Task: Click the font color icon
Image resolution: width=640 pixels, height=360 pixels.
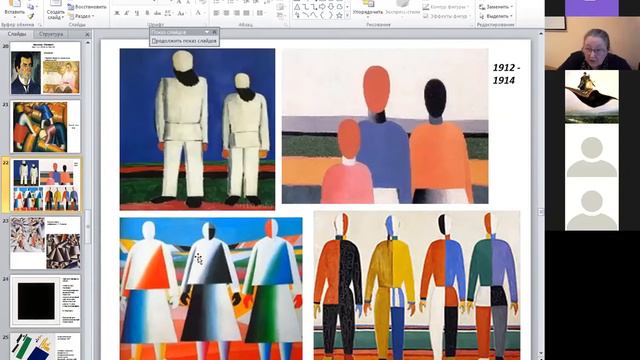Action: tap(198, 13)
